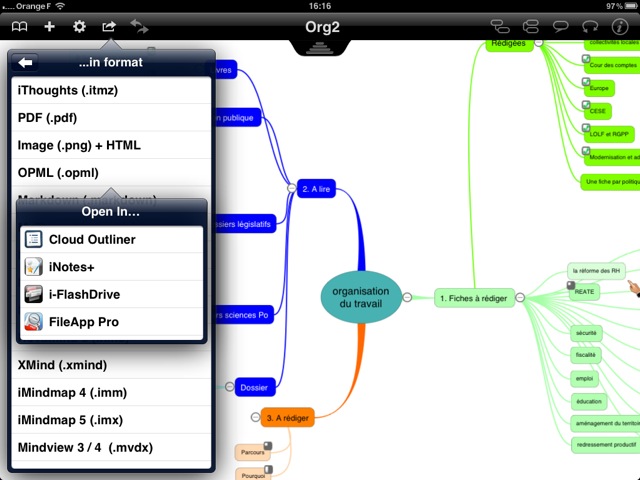Go back using the arrow in format popup

pos(26,63)
